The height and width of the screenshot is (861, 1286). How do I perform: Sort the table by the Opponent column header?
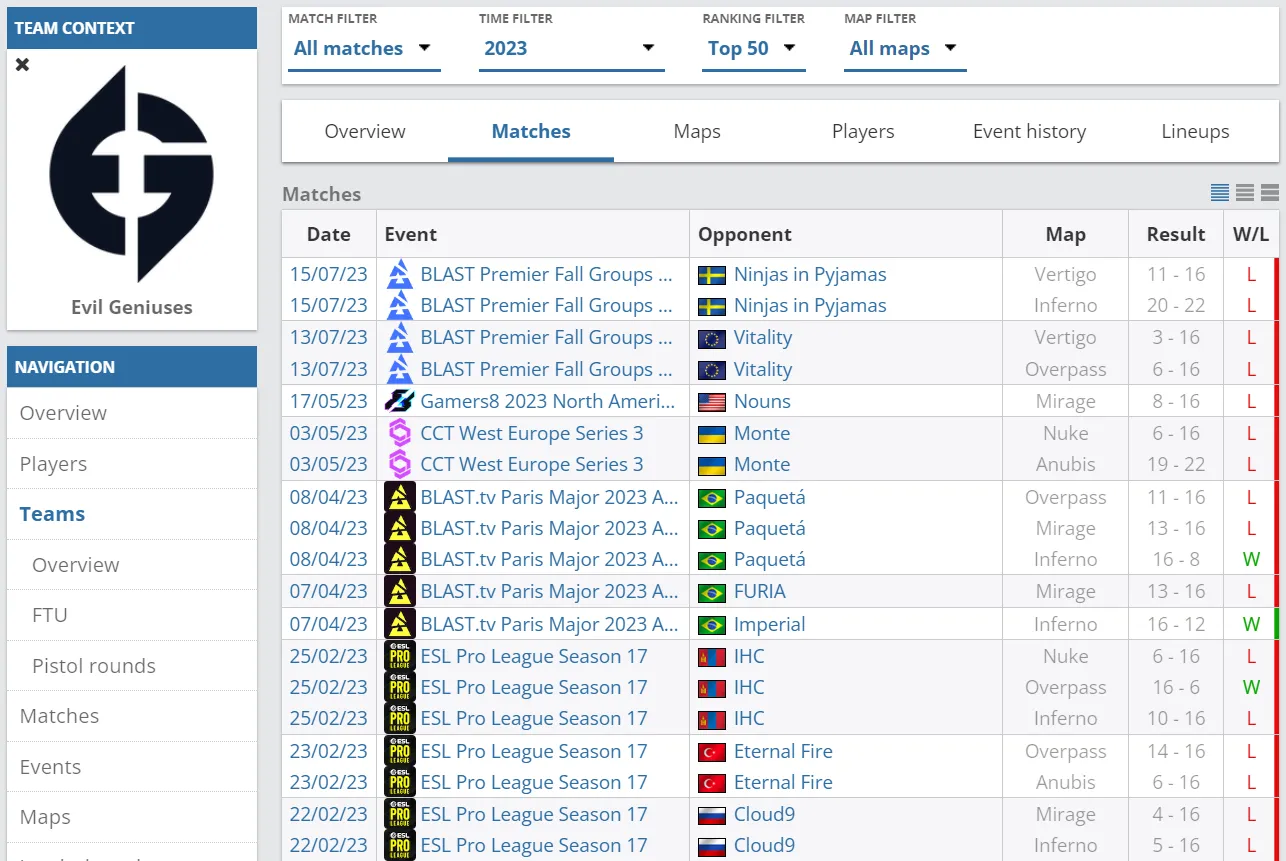click(846, 235)
